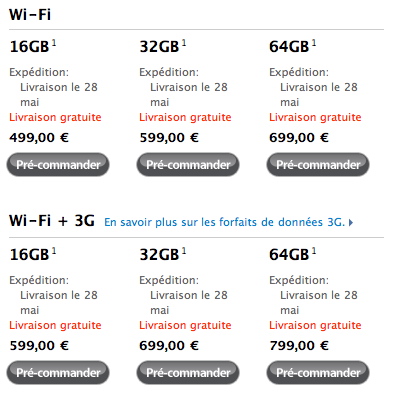Open footnote 1 beside Wi-Fi + 3G 16GB
The height and width of the screenshot is (396, 394).
(54, 251)
